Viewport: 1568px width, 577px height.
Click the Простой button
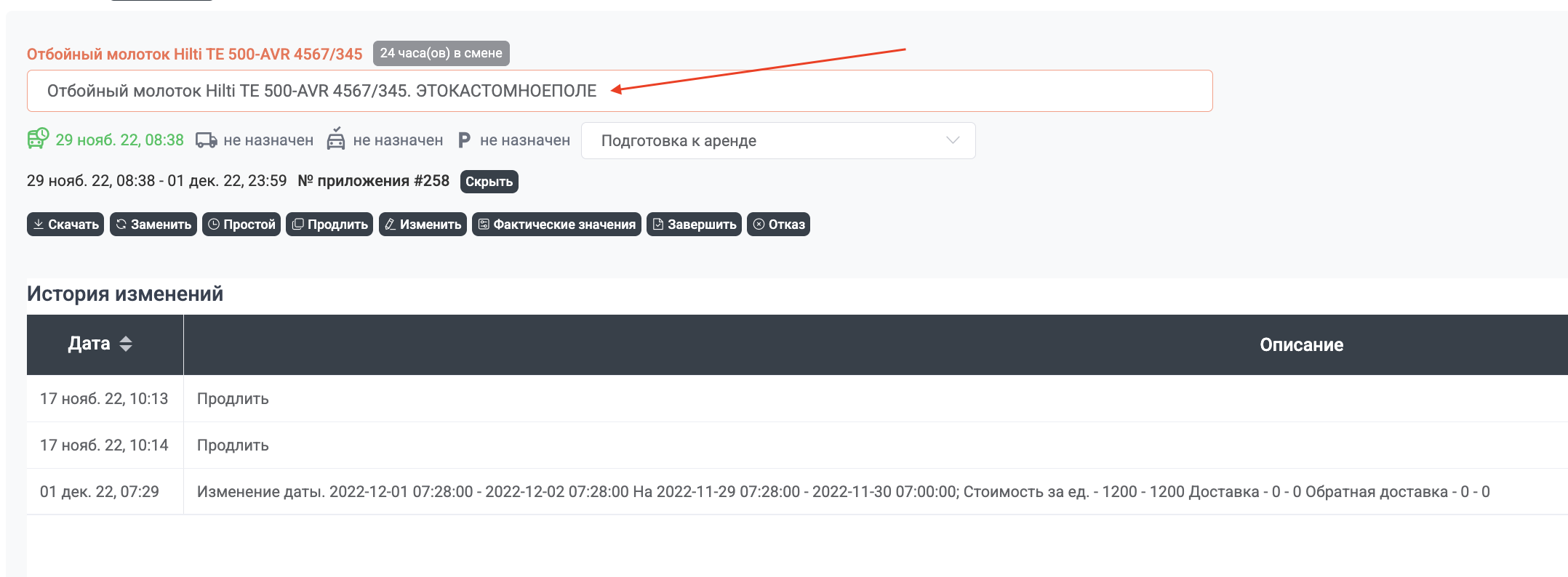241,225
